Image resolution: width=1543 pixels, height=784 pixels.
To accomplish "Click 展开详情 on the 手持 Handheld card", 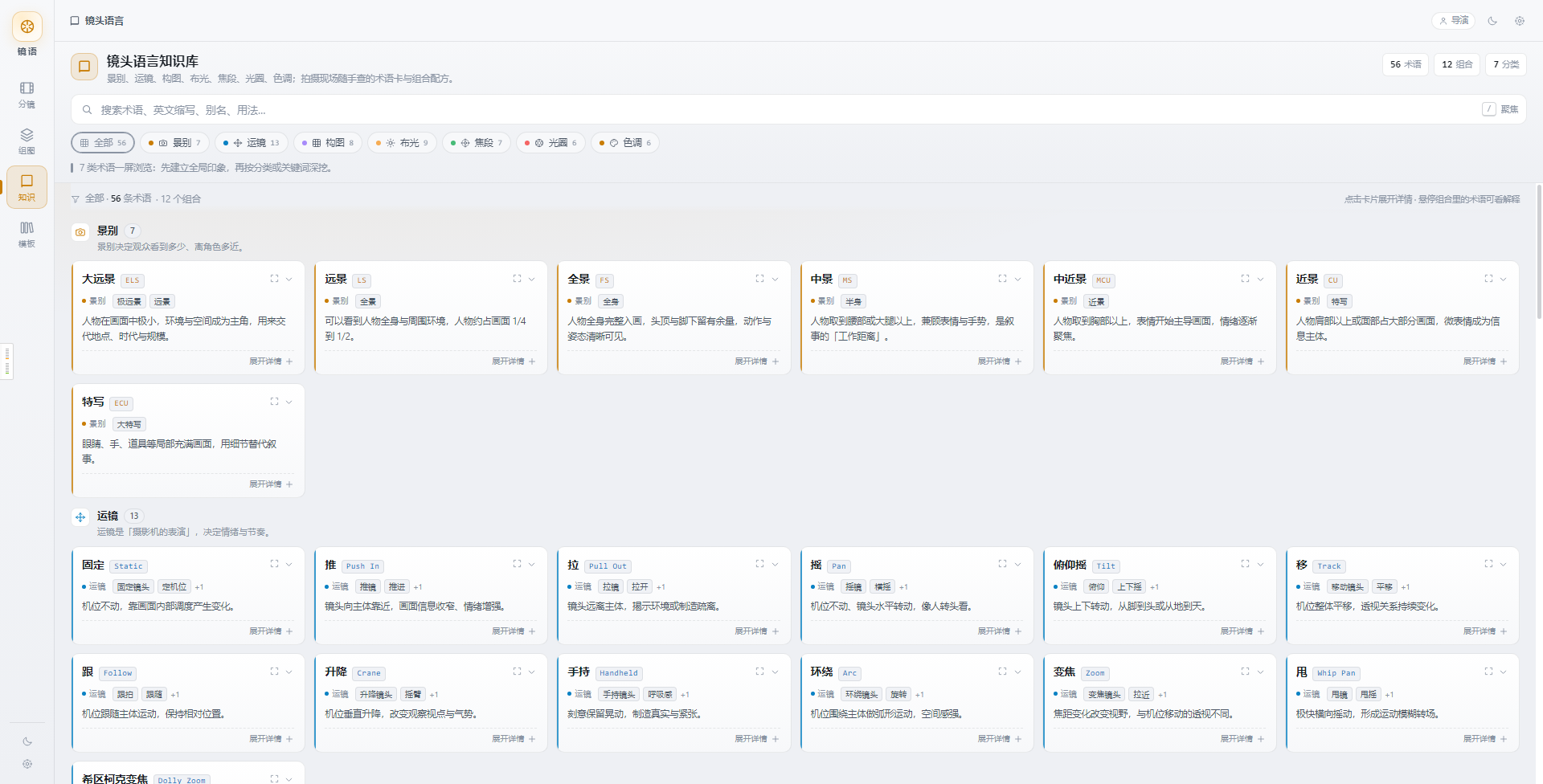I will pyautogui.click(x=756, y=739).
